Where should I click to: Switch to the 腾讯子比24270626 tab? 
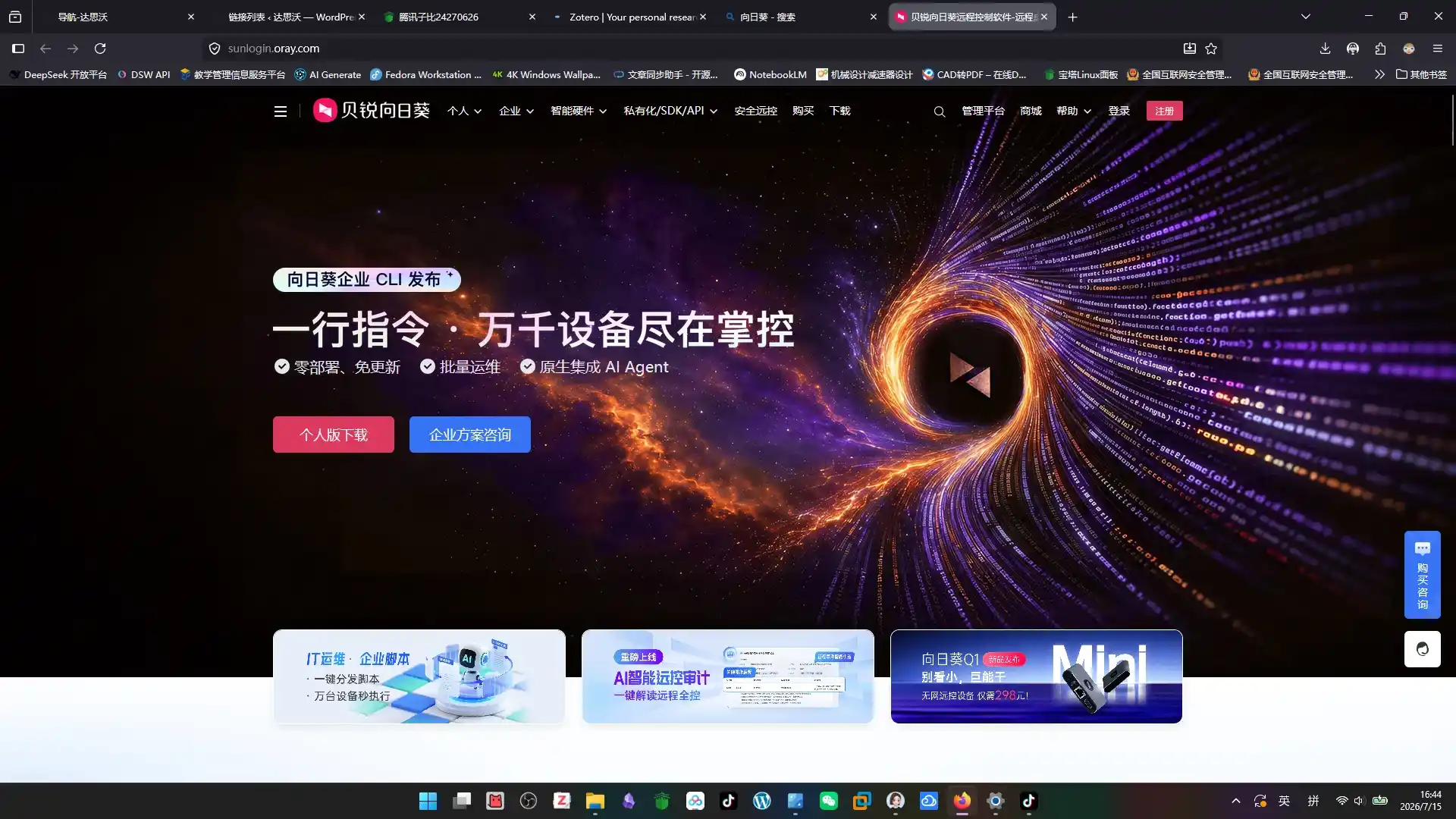click(x=460, y=17)
